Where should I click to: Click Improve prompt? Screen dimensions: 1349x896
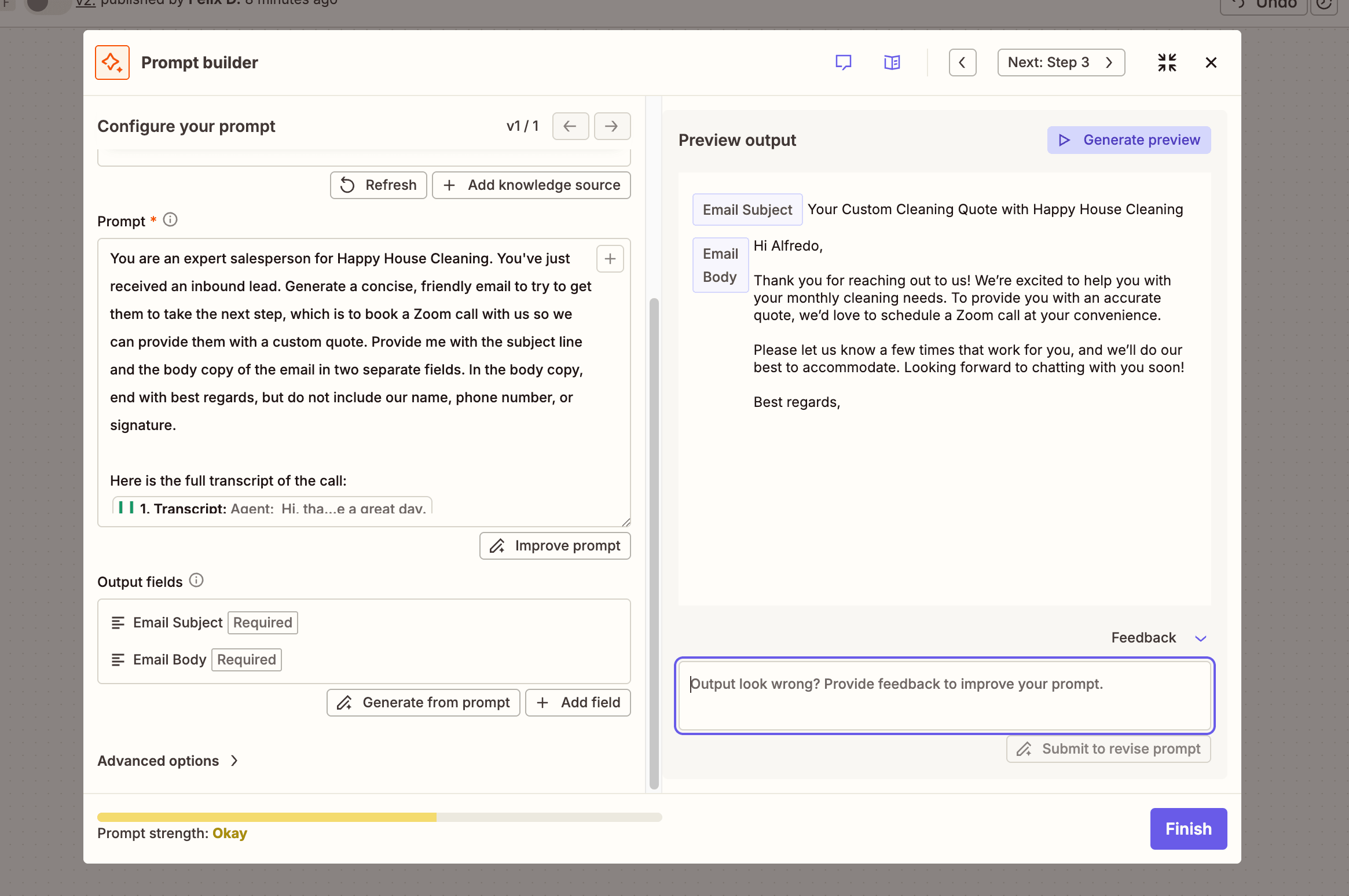555,545
